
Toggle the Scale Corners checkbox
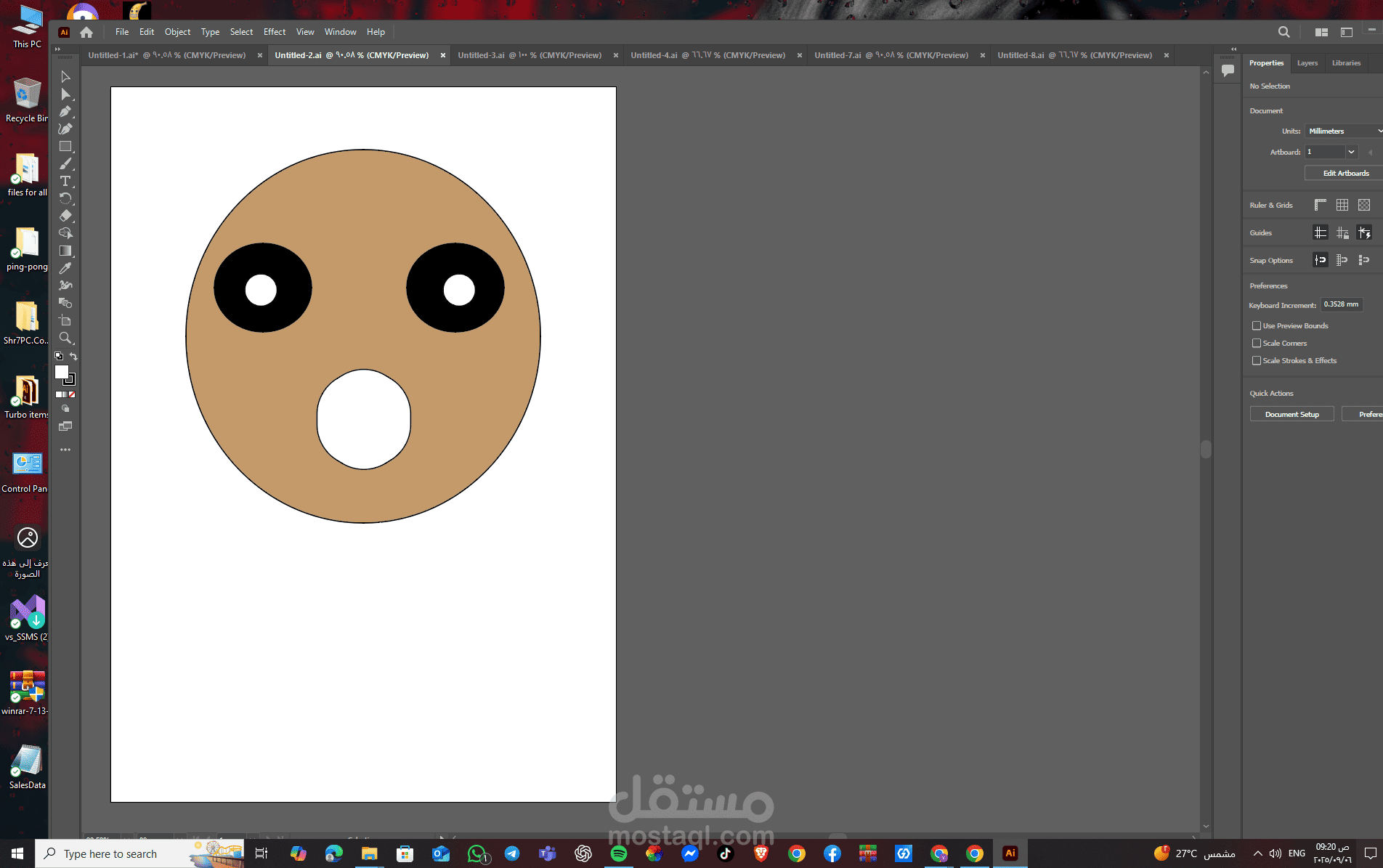point(1256,343)
